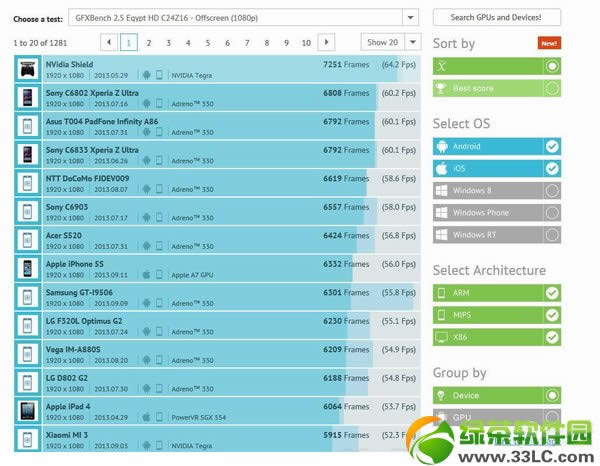Open the Choose a test dropdown
600x466 pixels.
tap(410, 17)
